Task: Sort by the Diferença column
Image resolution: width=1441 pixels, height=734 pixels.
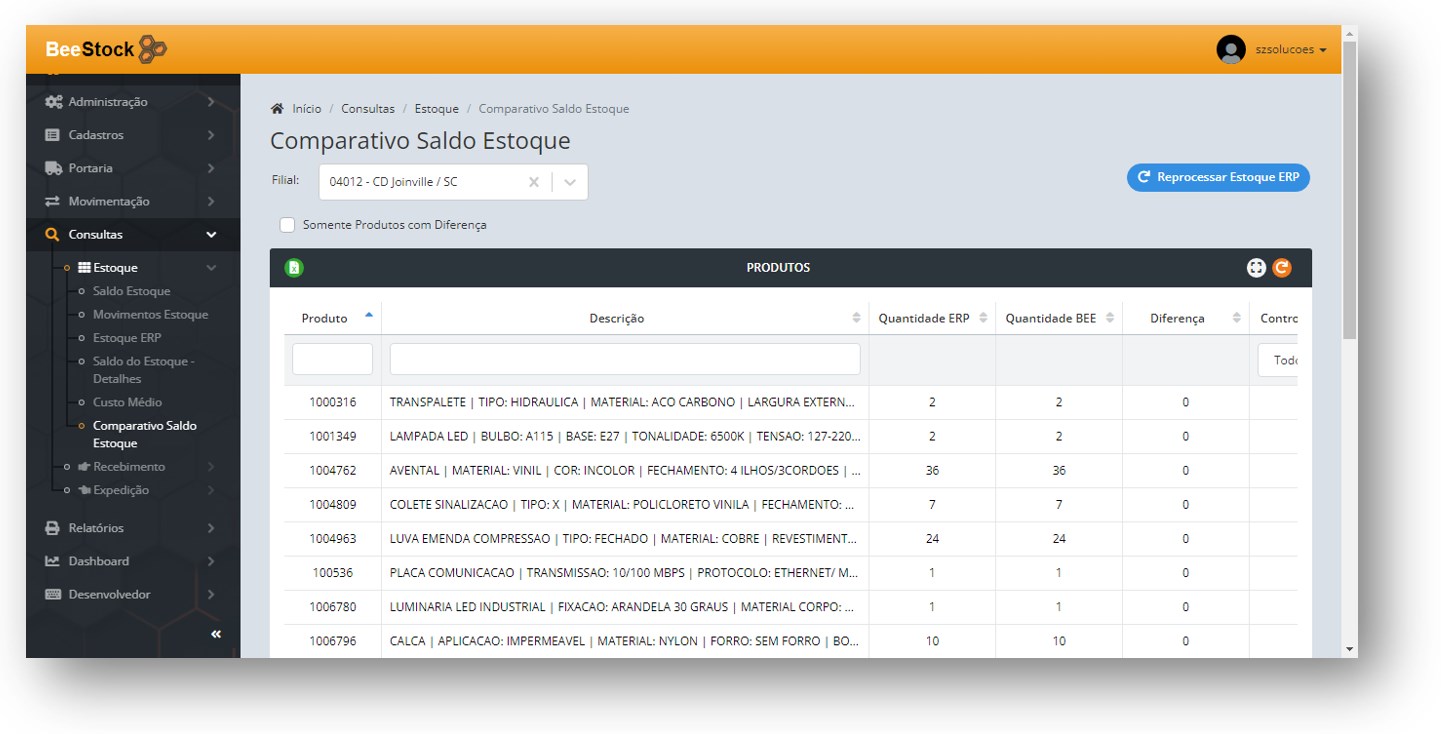Action: pyautogui.click(x=1185, y=318)
